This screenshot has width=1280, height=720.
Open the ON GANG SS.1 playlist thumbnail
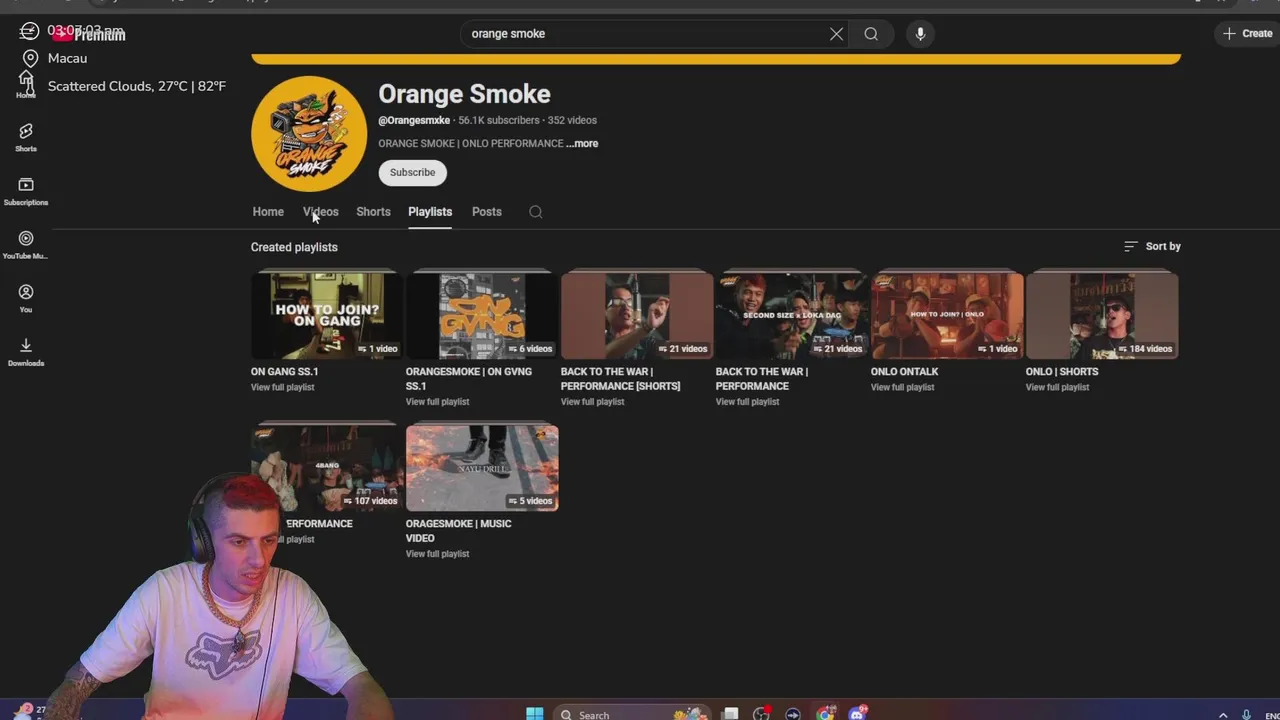[327, 315]
